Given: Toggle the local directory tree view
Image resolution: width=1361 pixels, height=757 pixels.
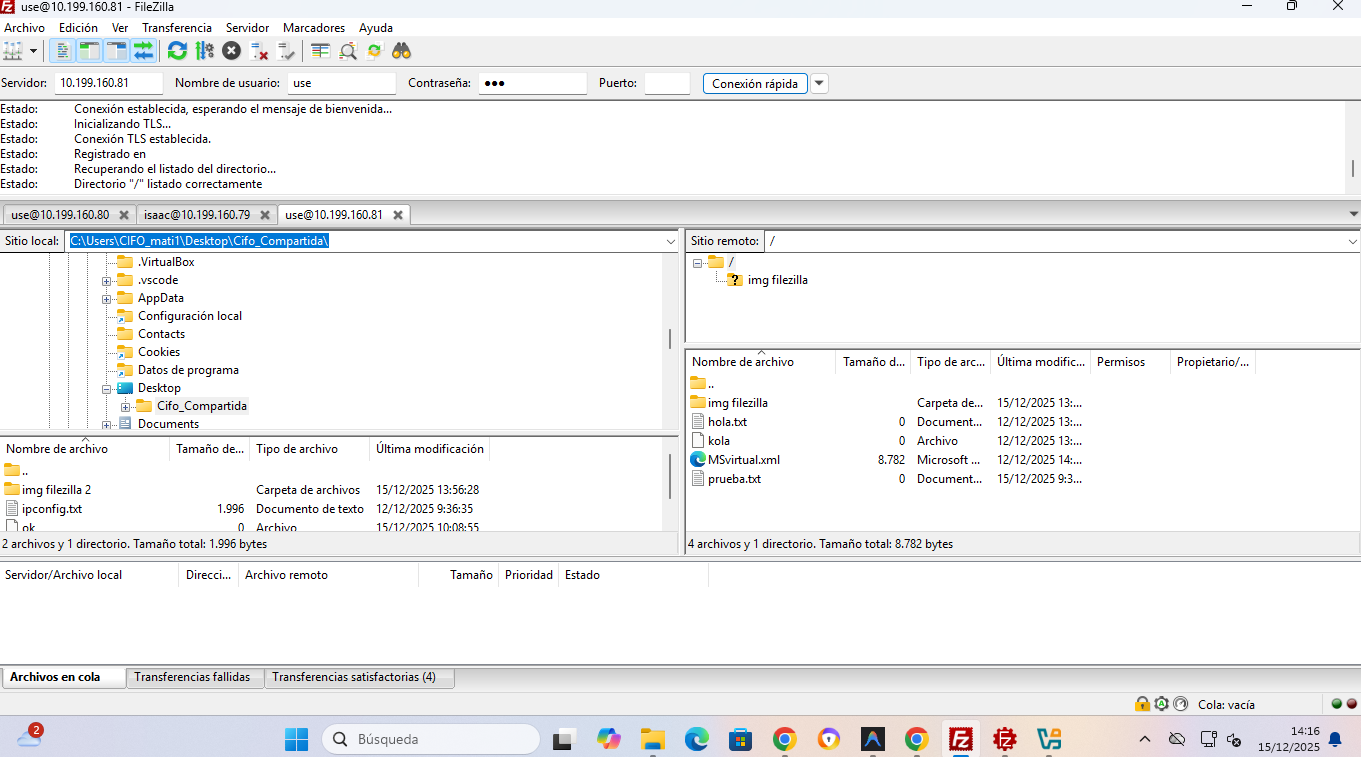Looking at the screenshot, I should tap(89, 51).
